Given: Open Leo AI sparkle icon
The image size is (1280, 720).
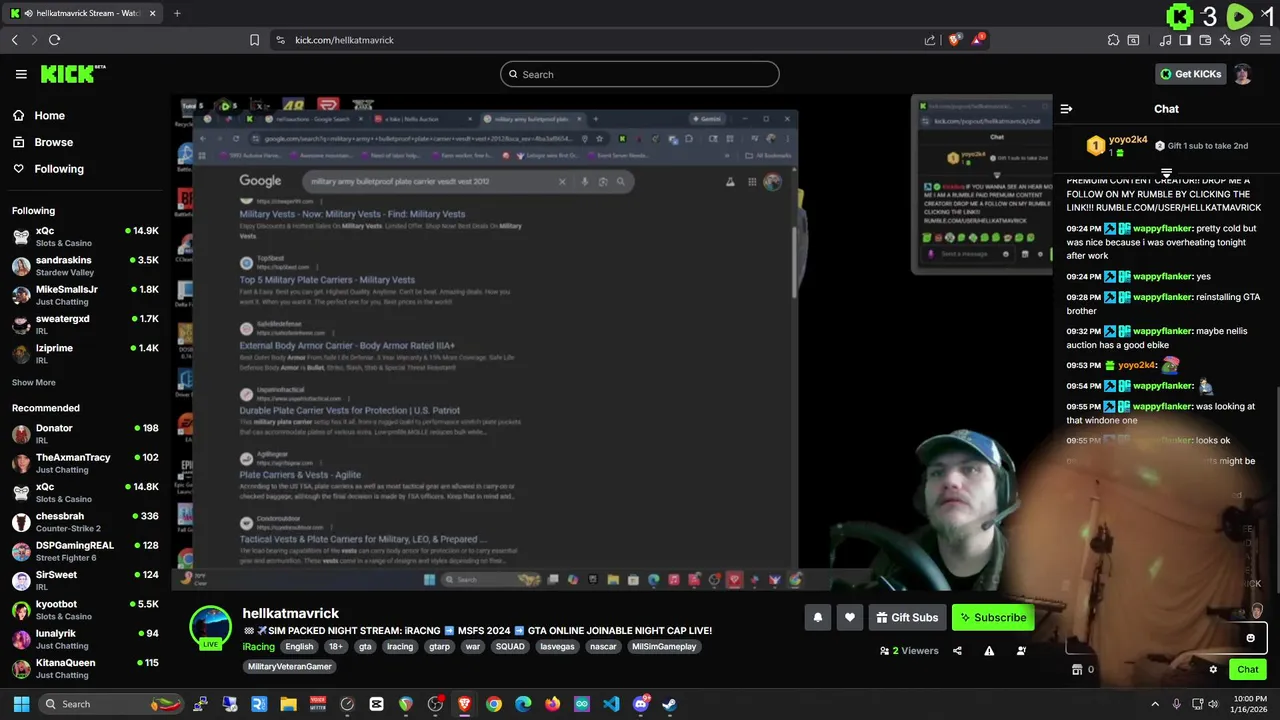Looking at the screenshot, I should click(1225, 40).
